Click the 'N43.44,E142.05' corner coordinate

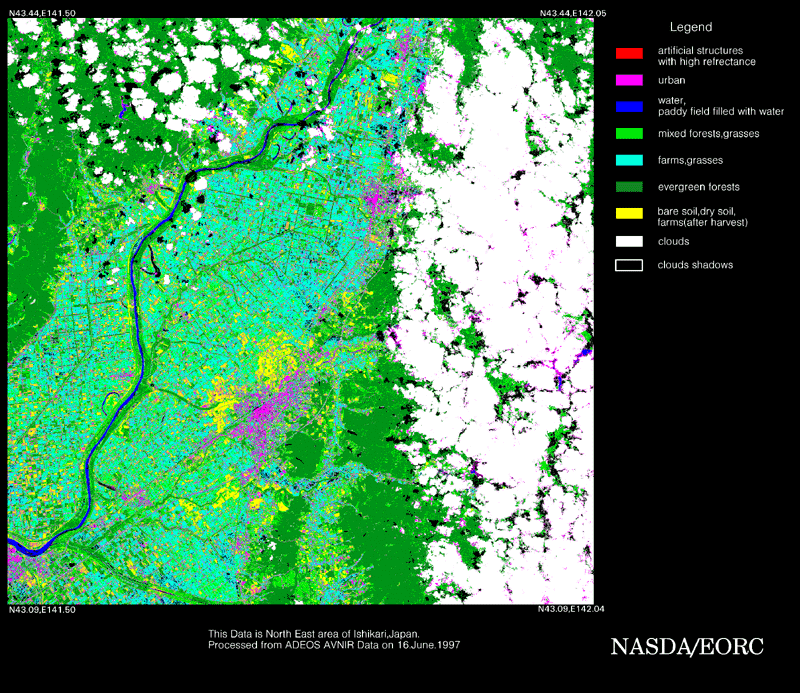coord(573,13)
